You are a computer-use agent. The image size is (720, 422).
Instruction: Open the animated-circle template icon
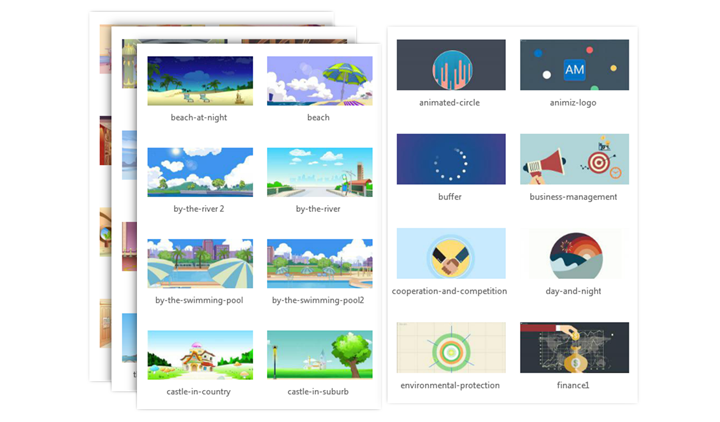click(x=451, y=65)
